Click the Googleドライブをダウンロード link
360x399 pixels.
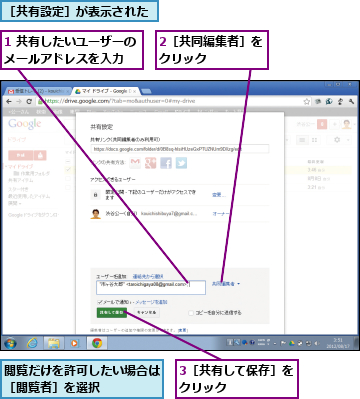33,215
